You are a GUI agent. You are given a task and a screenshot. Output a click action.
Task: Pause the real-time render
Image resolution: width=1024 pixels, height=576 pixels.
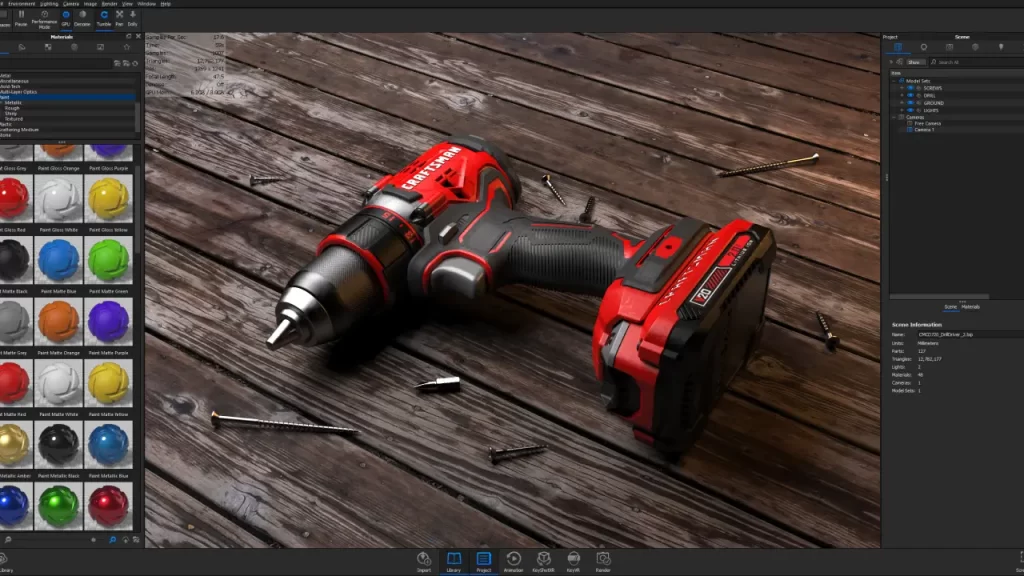pyautogui.click(x=21, y=18)
